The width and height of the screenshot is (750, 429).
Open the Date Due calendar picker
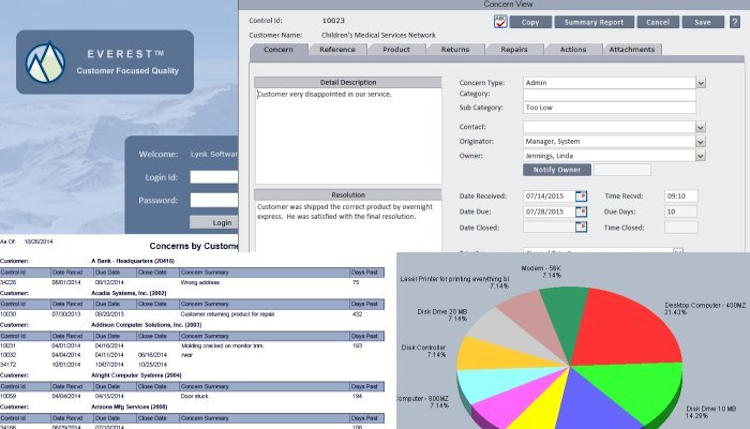tap(581, 211)
